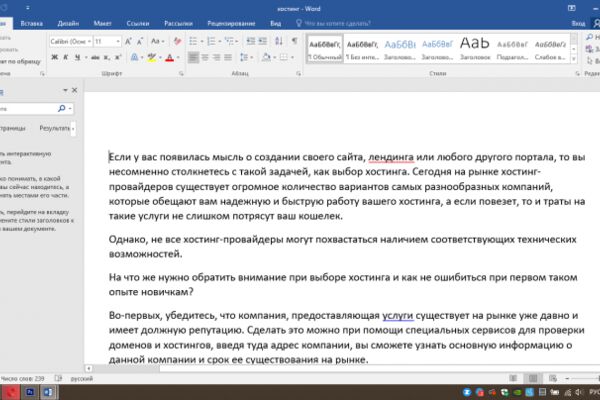Open the Дизайн tab
600x400 pixels.
68,23
